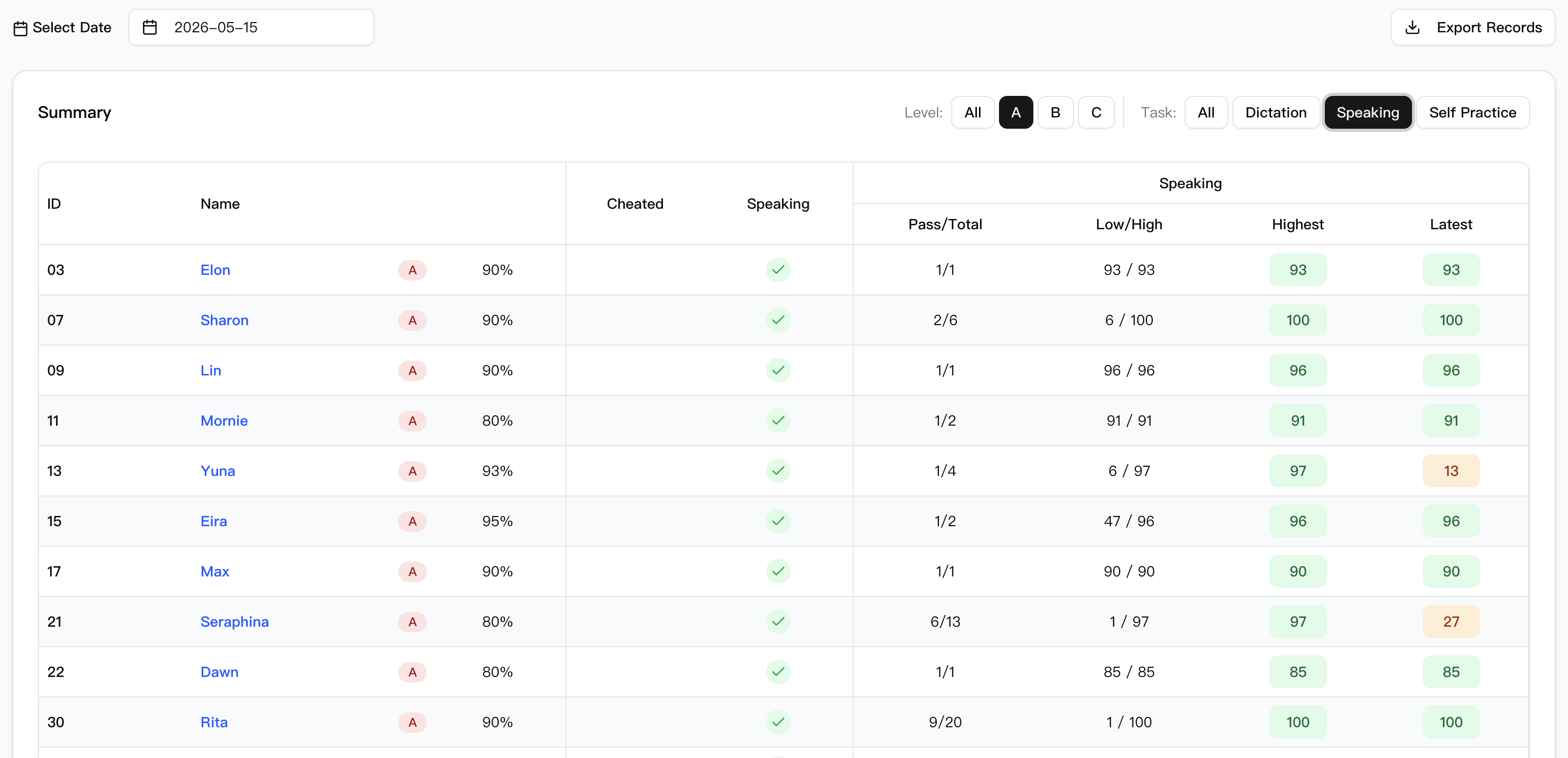Click Yuna's green speaking checkmark icon
Screen dimensions: 1568x758
click(778, 470)
